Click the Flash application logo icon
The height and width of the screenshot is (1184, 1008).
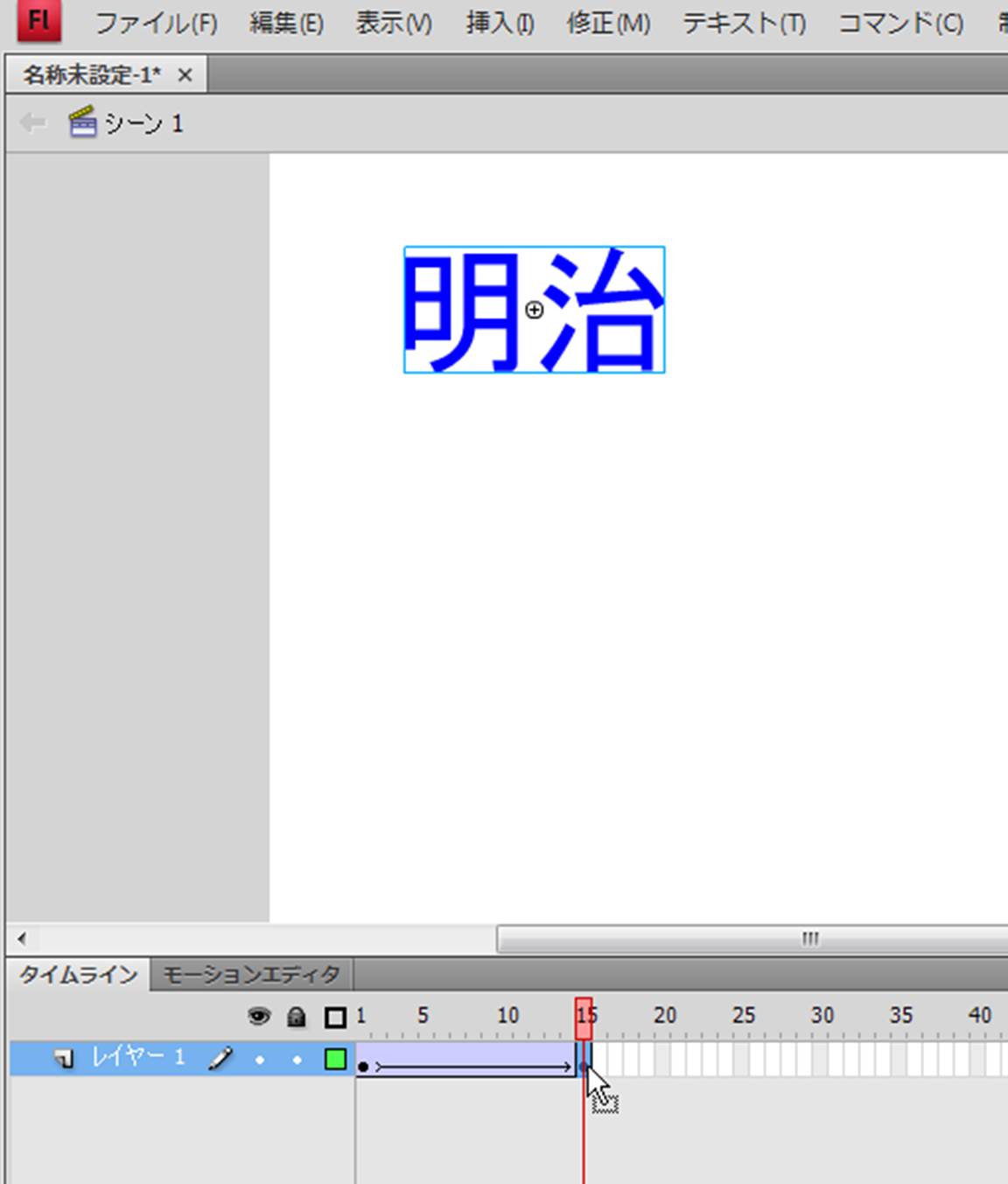pos(38,21)
